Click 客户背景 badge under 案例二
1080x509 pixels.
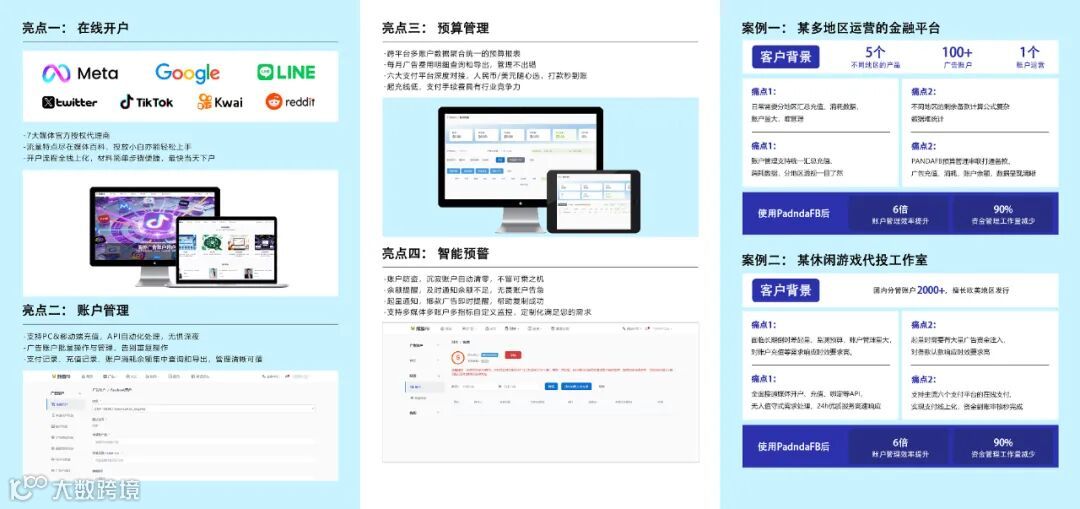click(786, 290)
